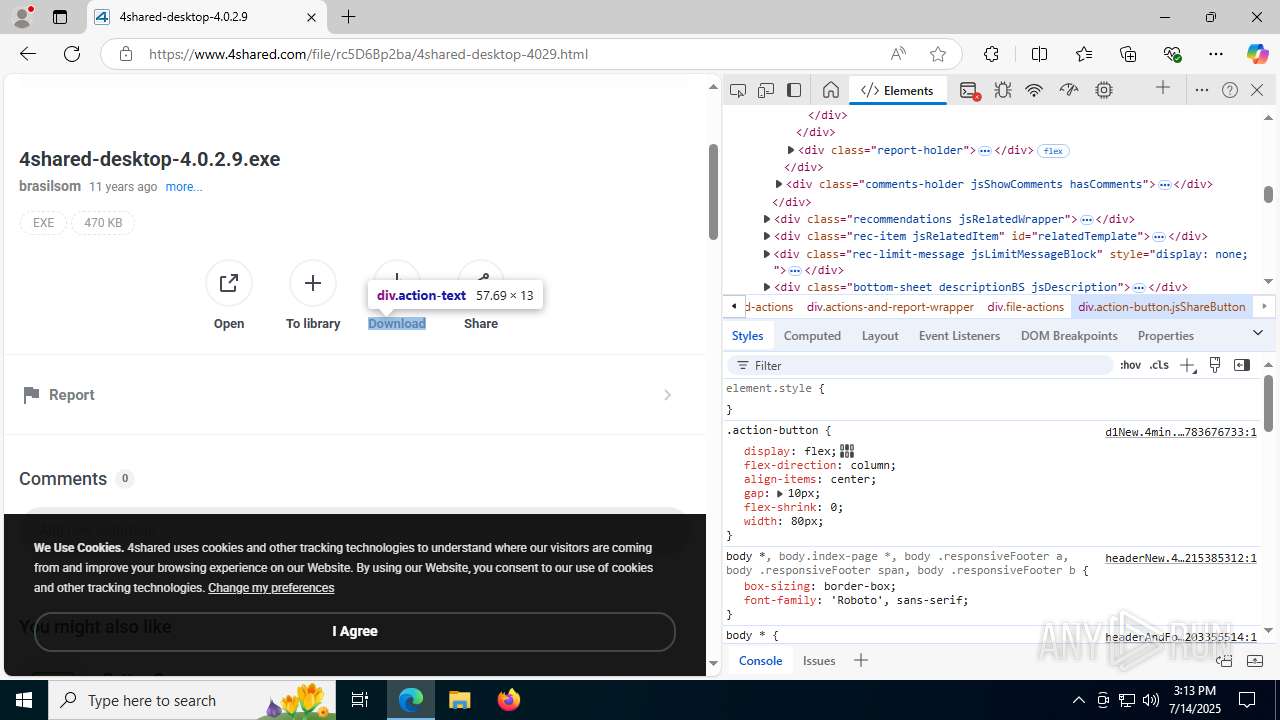Viewport: 1280px width, 720px height.
Task: Click the Open file action icon
Action: 229,283
